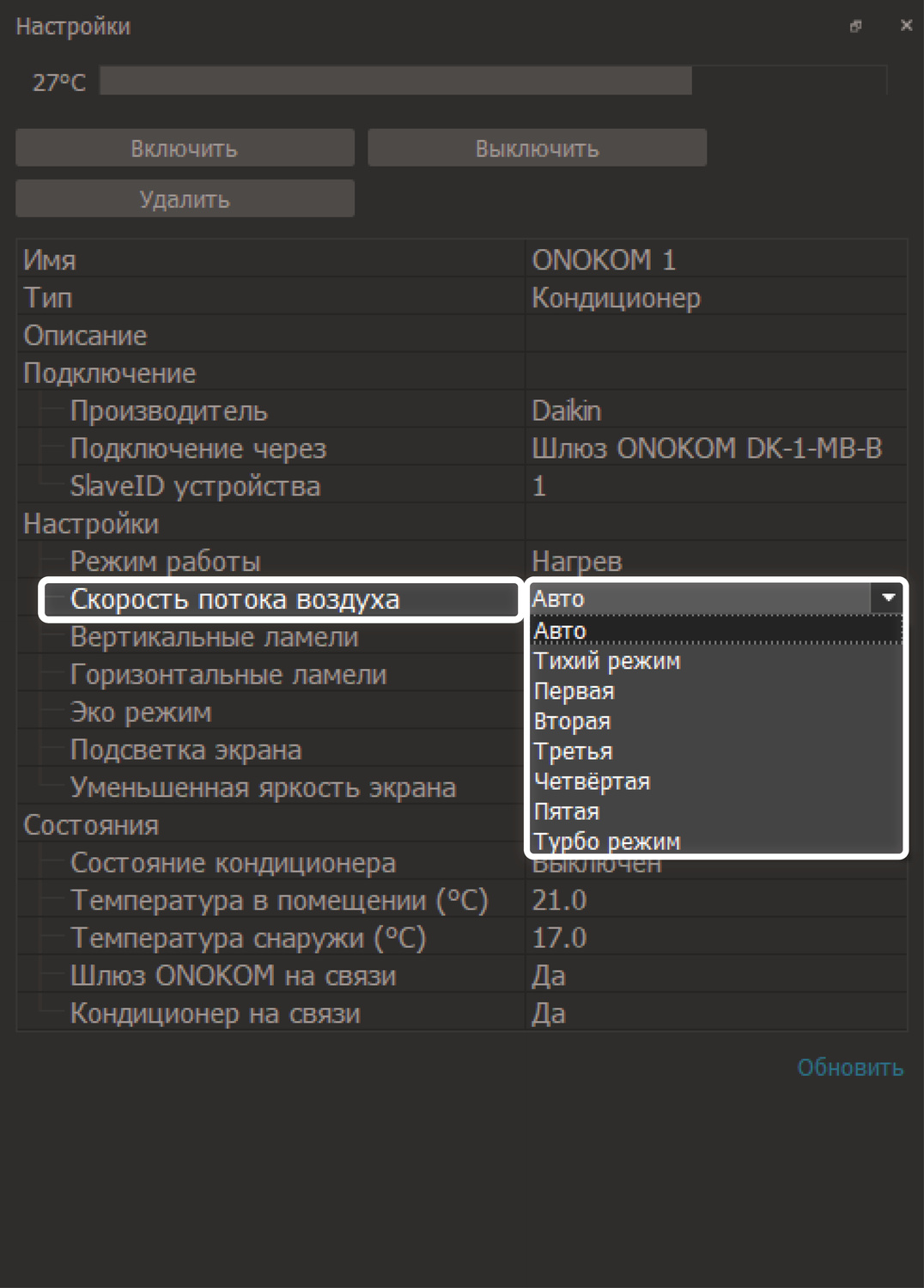Choose Турбо режим from the dropdown
Viewport: 924px width, 1288px height.
coord(606,841)
